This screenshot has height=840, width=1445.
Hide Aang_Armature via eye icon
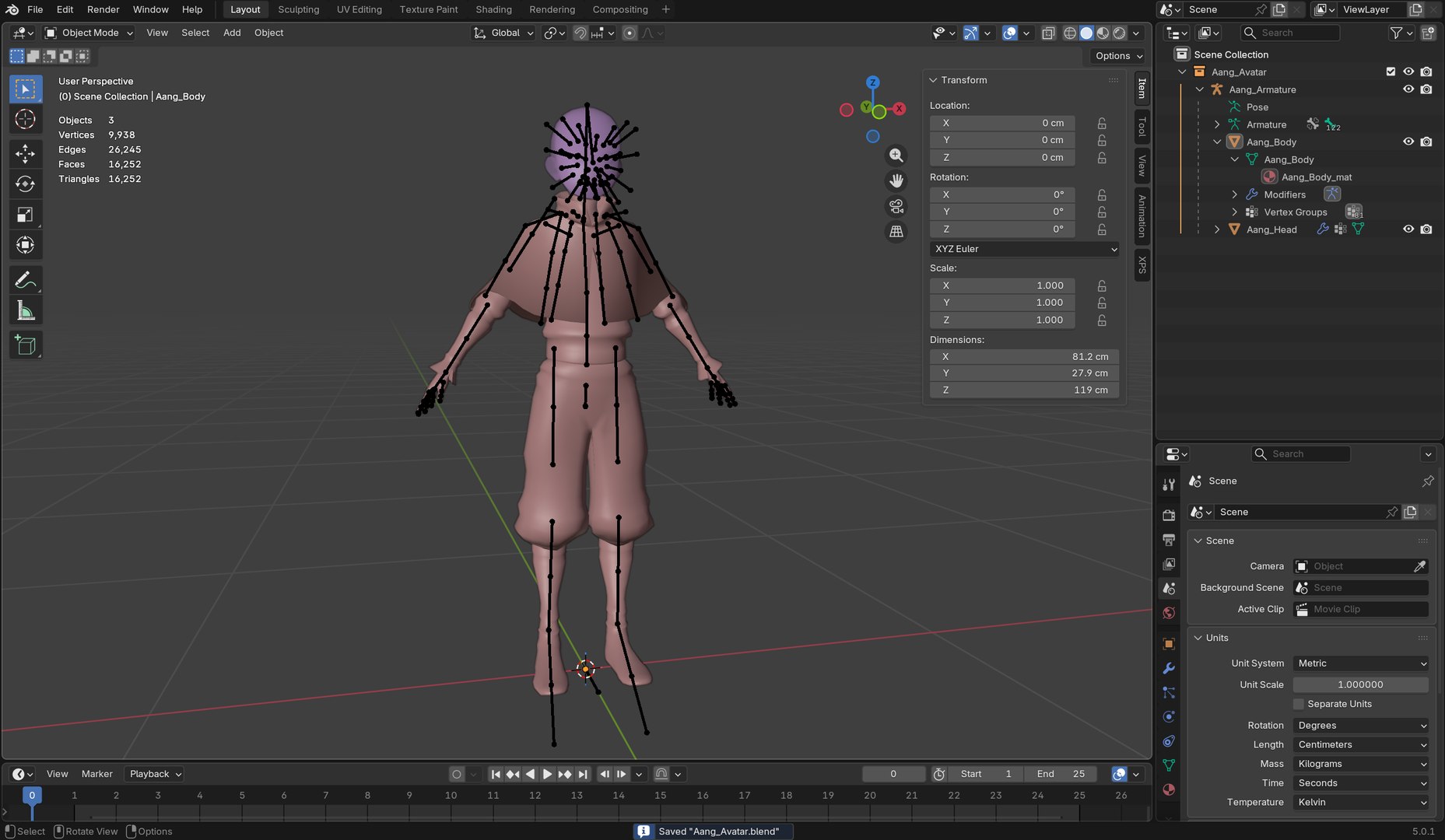[x=1408, y=89]
